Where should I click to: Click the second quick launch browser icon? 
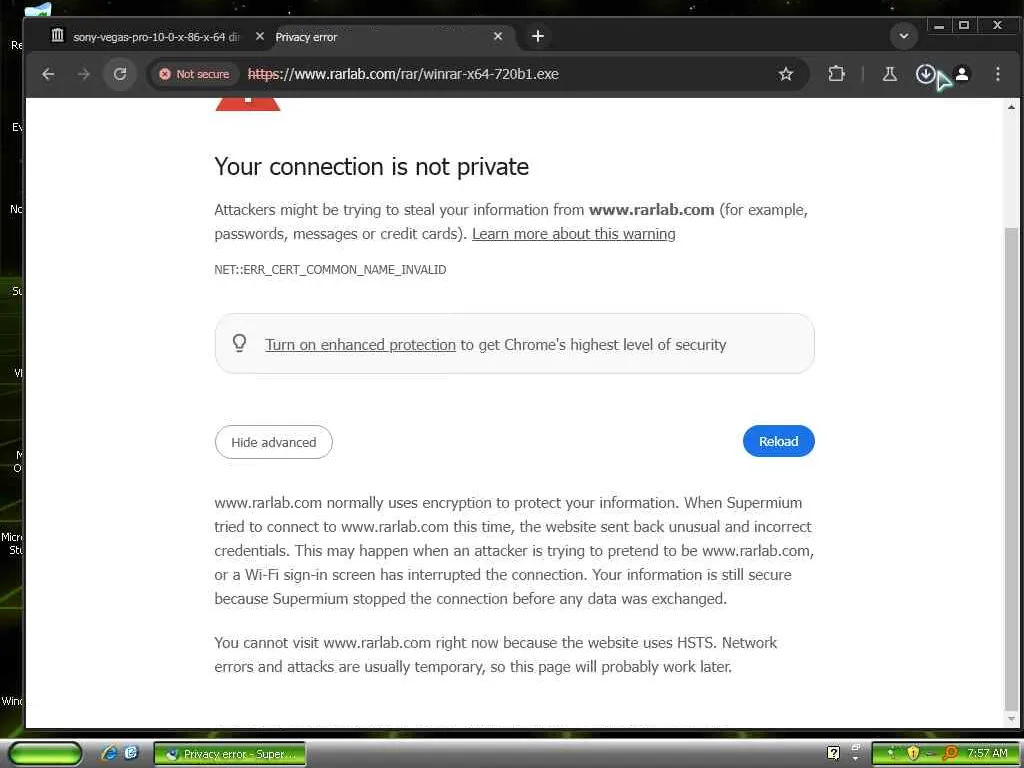pyautogui.click(x=131, y=753)
